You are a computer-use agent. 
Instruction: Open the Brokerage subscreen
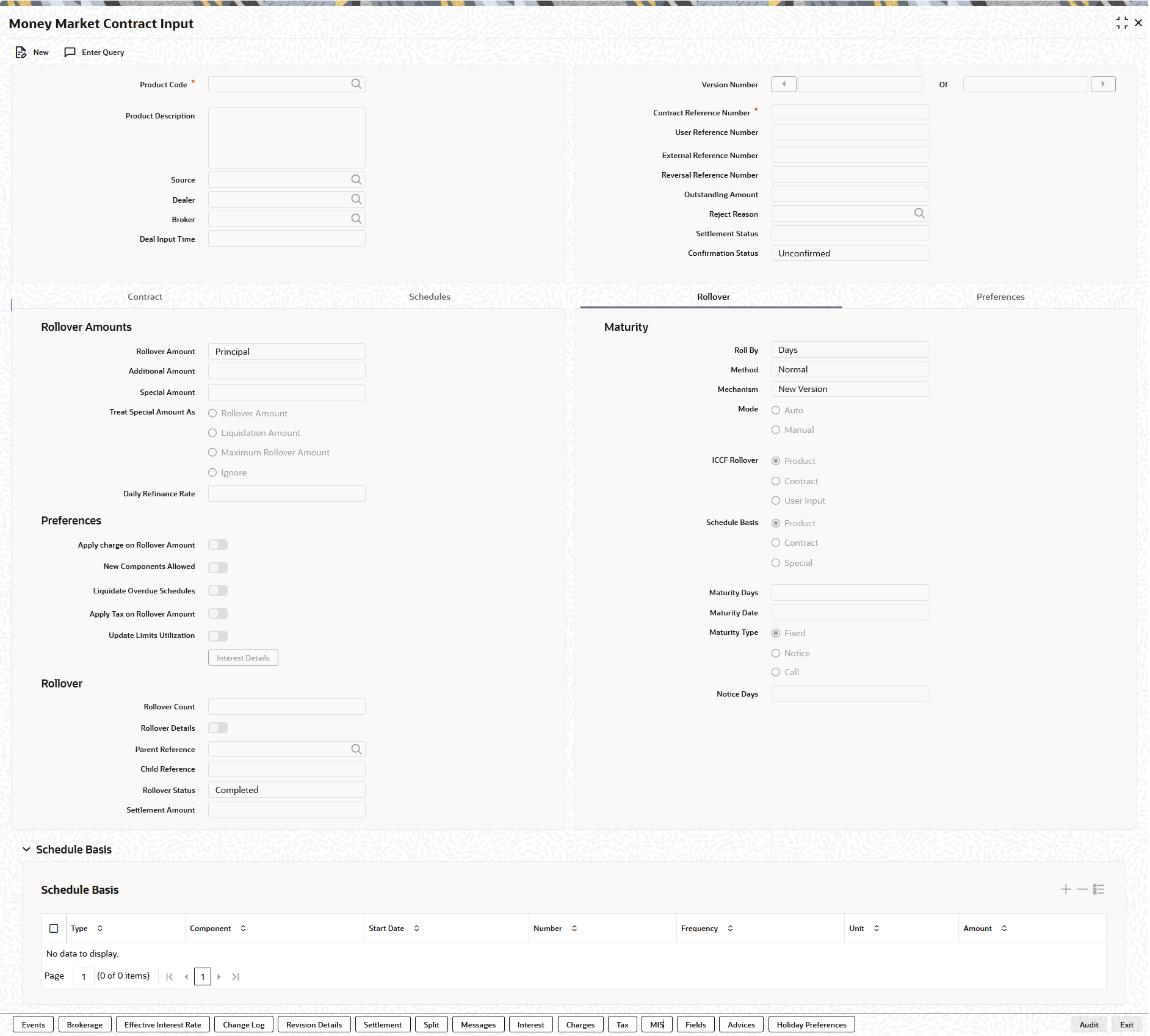pos(85,1024)
